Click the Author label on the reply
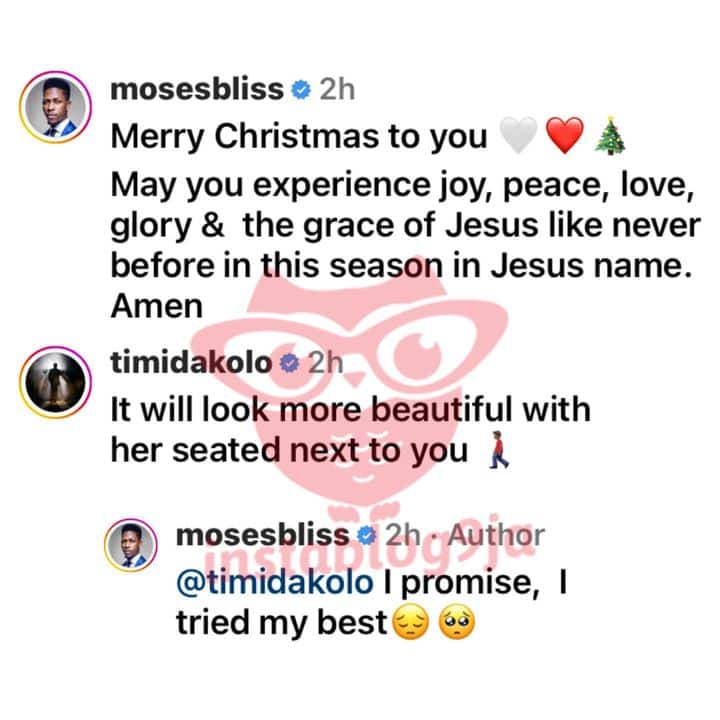The width and height of the screenshot is (720, 720). click(x=496, y=535)
